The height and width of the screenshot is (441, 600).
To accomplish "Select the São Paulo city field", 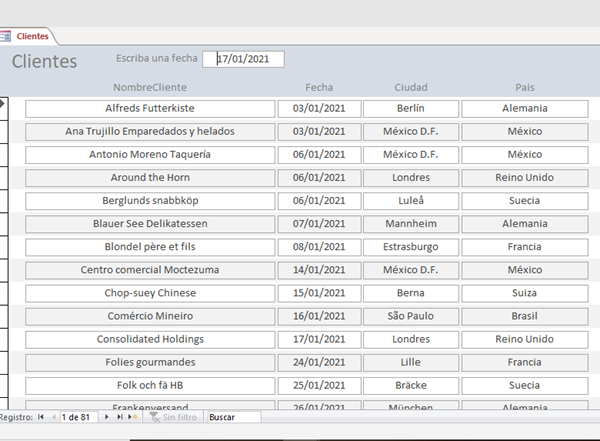I will [410, 316].
